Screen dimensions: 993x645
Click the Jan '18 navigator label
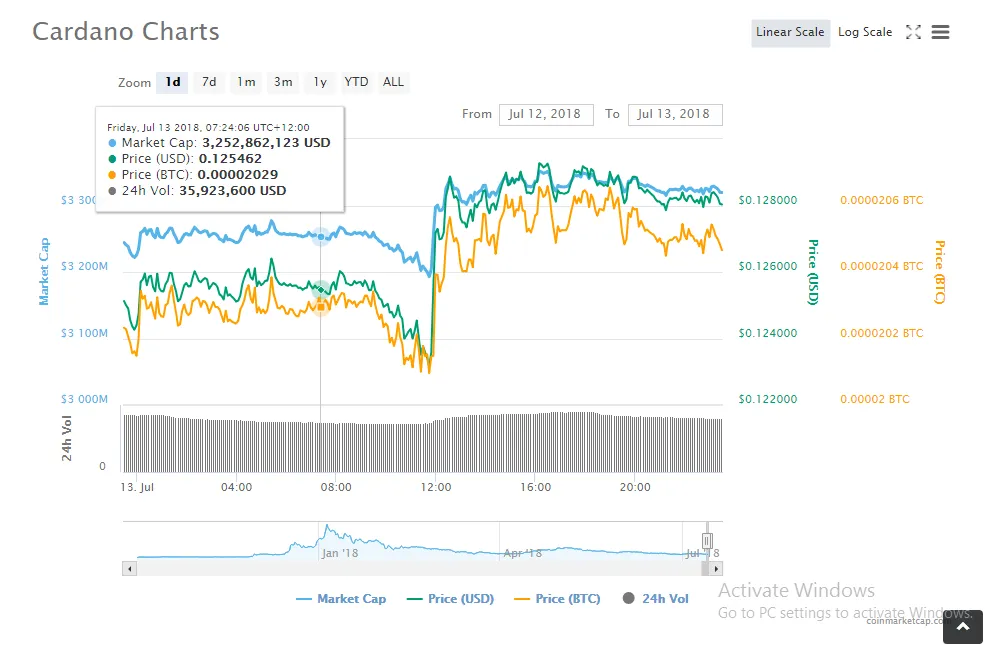[x=340, y=553]
